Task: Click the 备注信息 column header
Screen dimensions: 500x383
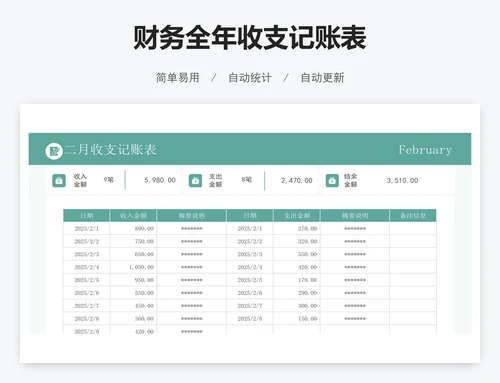Action: point(413,216)
